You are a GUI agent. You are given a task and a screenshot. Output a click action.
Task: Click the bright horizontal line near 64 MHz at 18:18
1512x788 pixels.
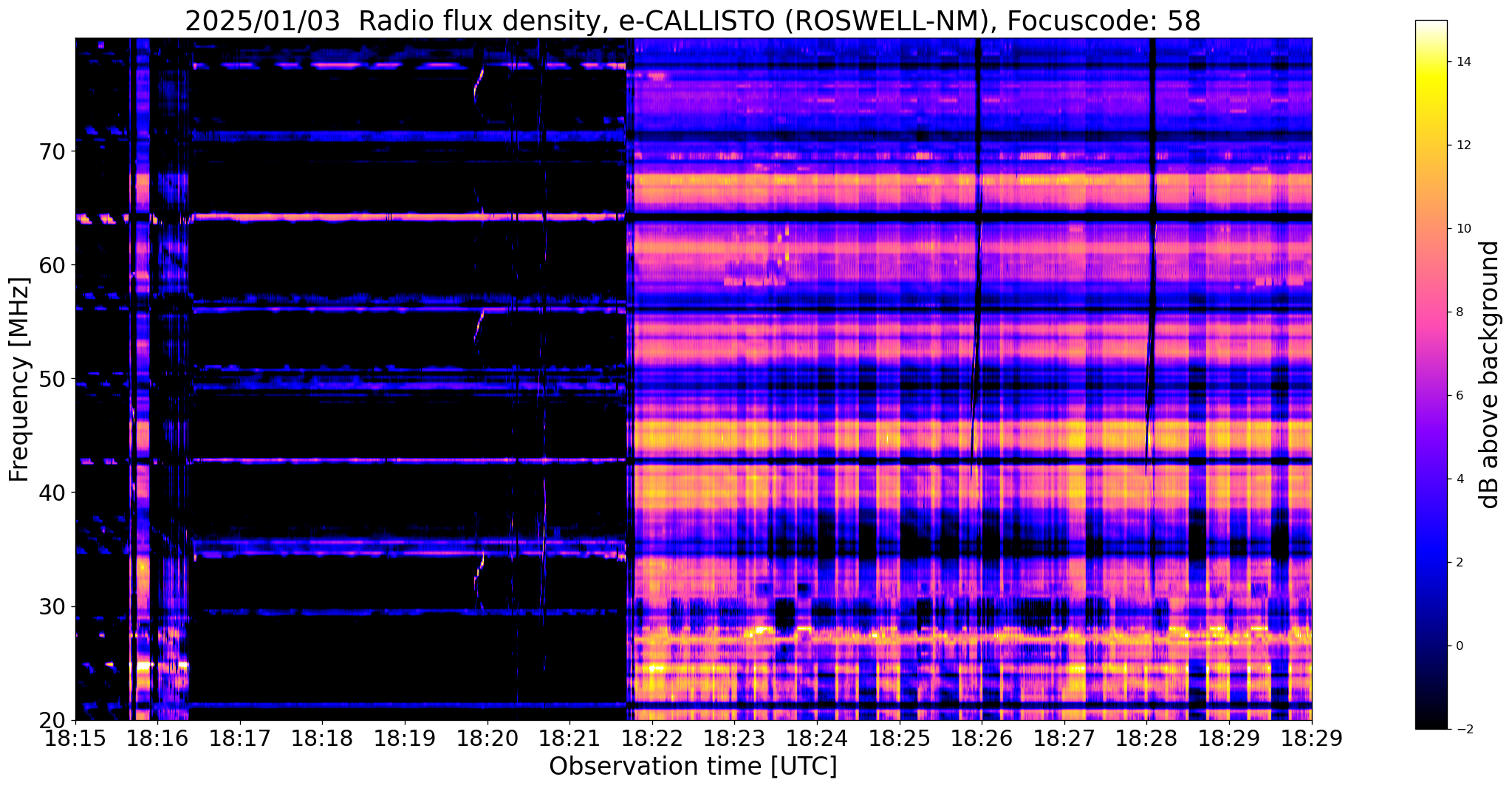[322, 217]
